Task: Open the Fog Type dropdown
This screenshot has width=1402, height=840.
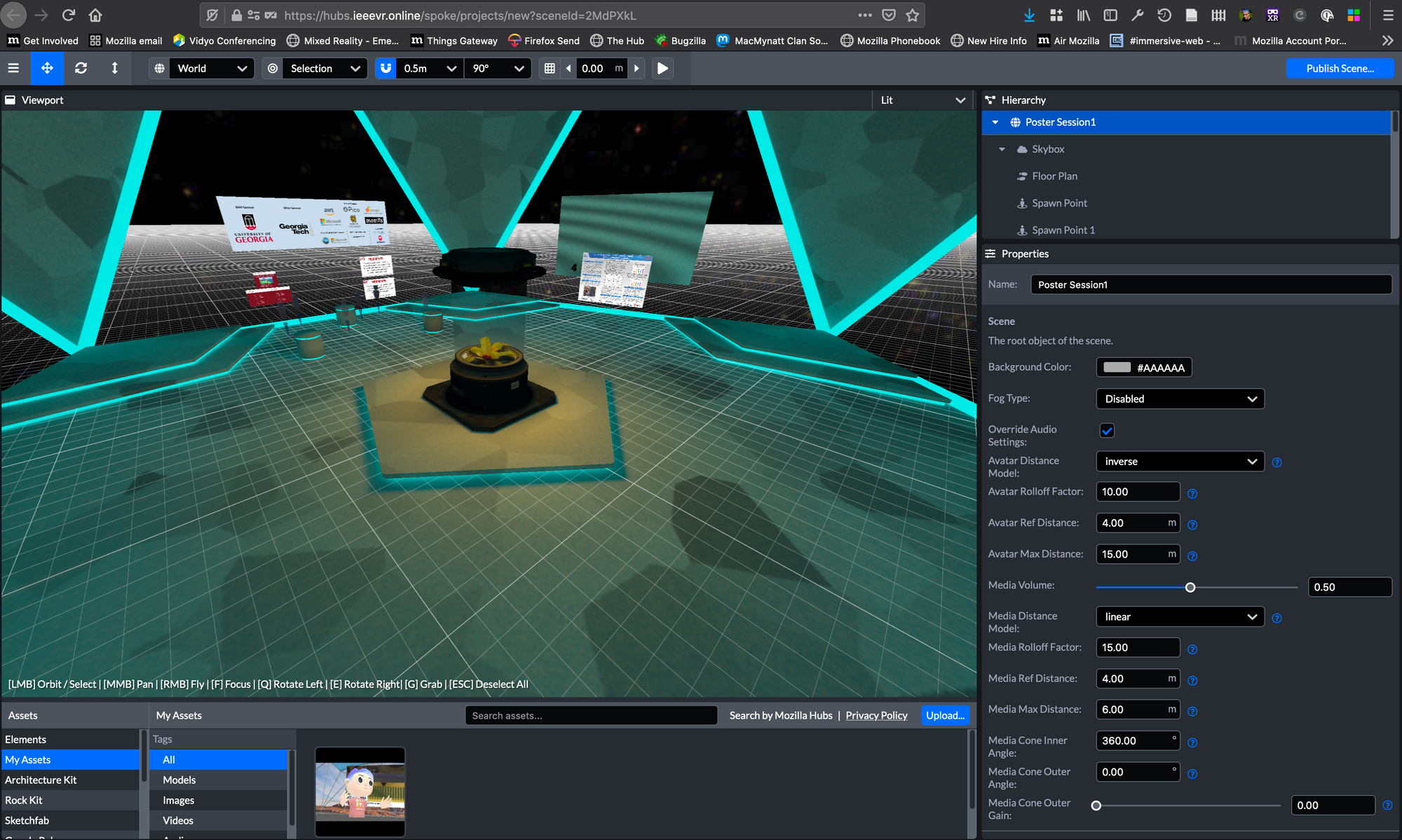Action: point(1180,399)
